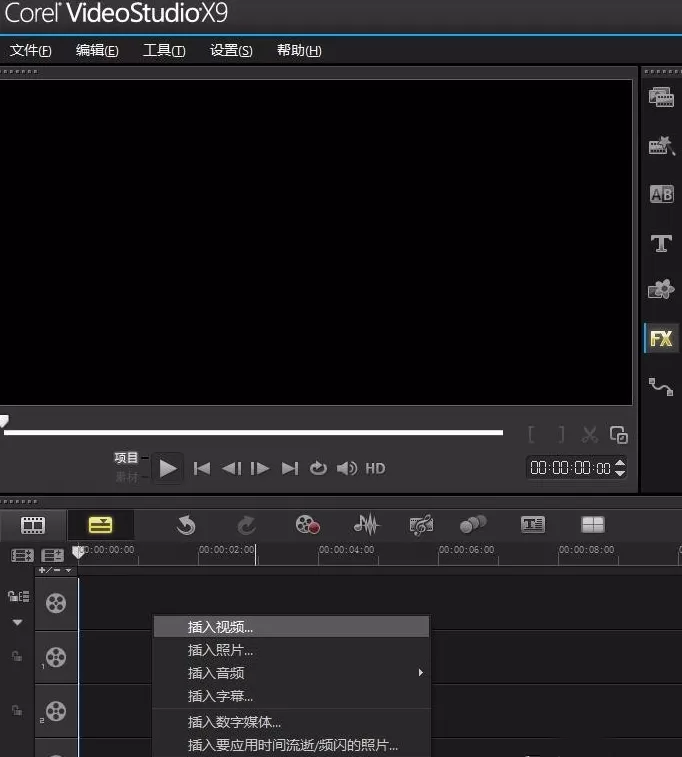Expand the track options down arrow
The height and width of the screenshot is (757, 682).
pyautogui.click(x=17, y=622)
